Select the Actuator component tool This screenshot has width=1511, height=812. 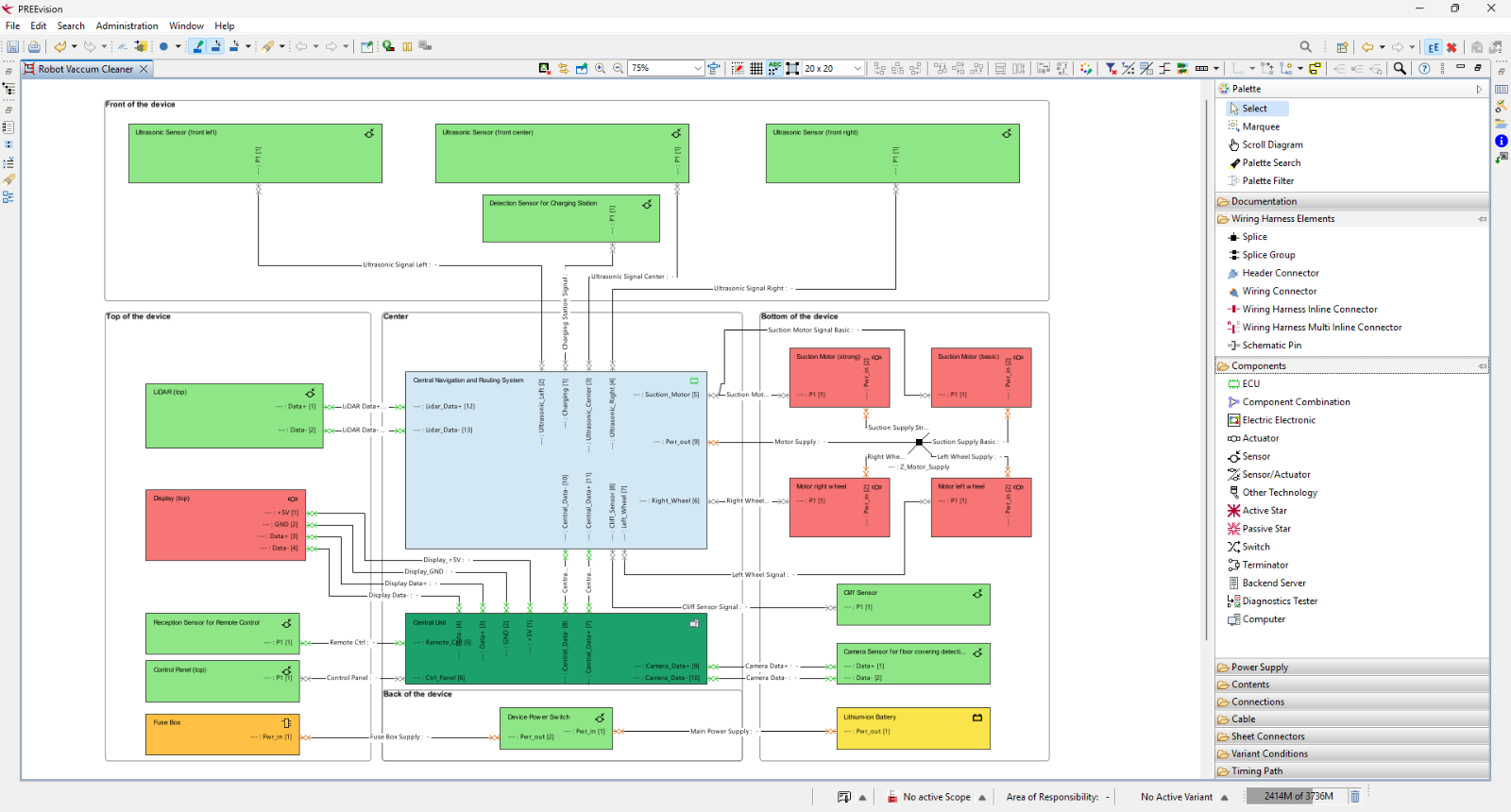pos(1260,438)
